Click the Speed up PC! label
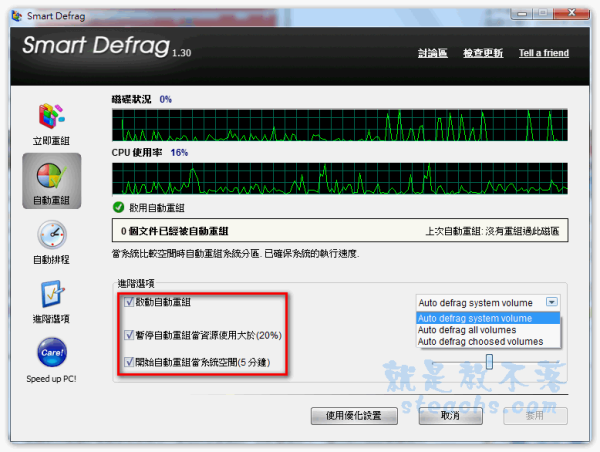The width and height of the screenshot is (600, 452). coord(51,379)
